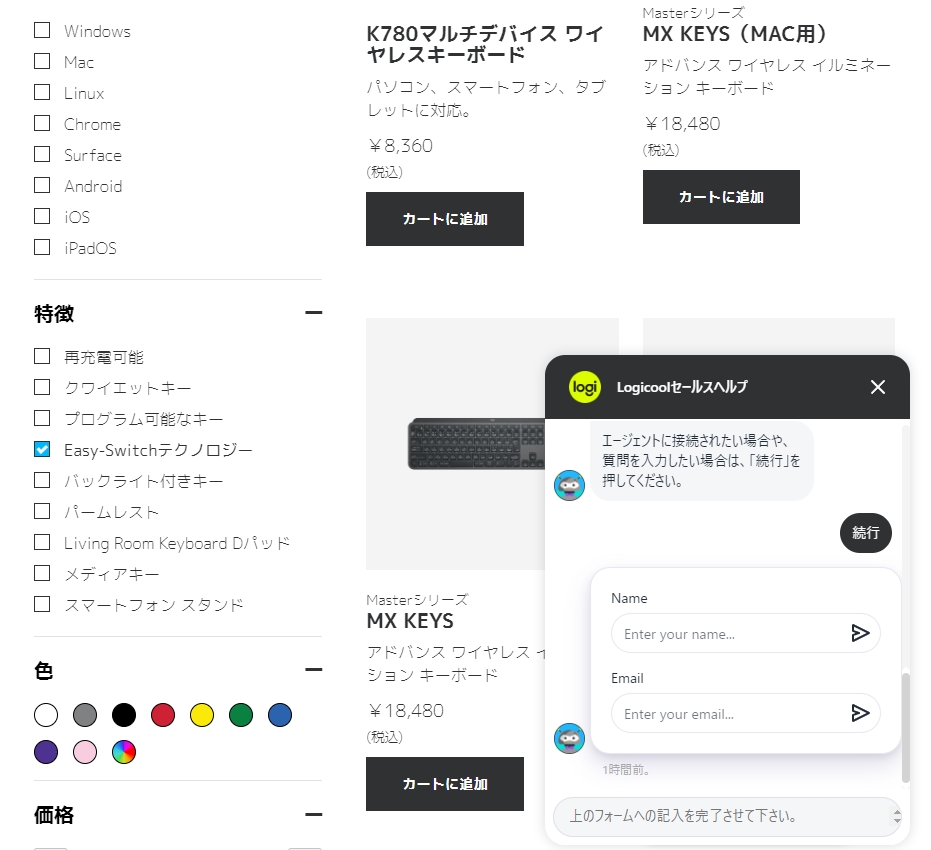Submit email with the send arrow icon
This screenshot has height=850, width=931.
(x=860, y=713)
